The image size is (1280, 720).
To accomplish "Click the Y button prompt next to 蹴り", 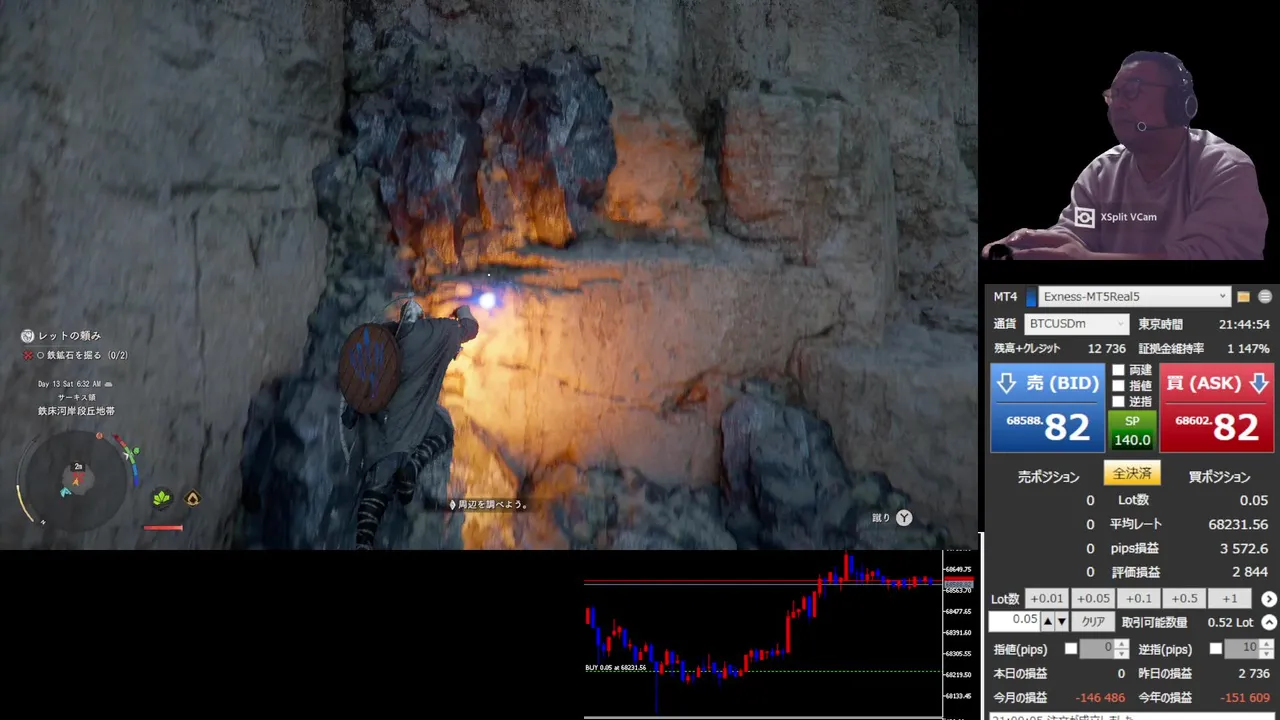I will (904, 518).
